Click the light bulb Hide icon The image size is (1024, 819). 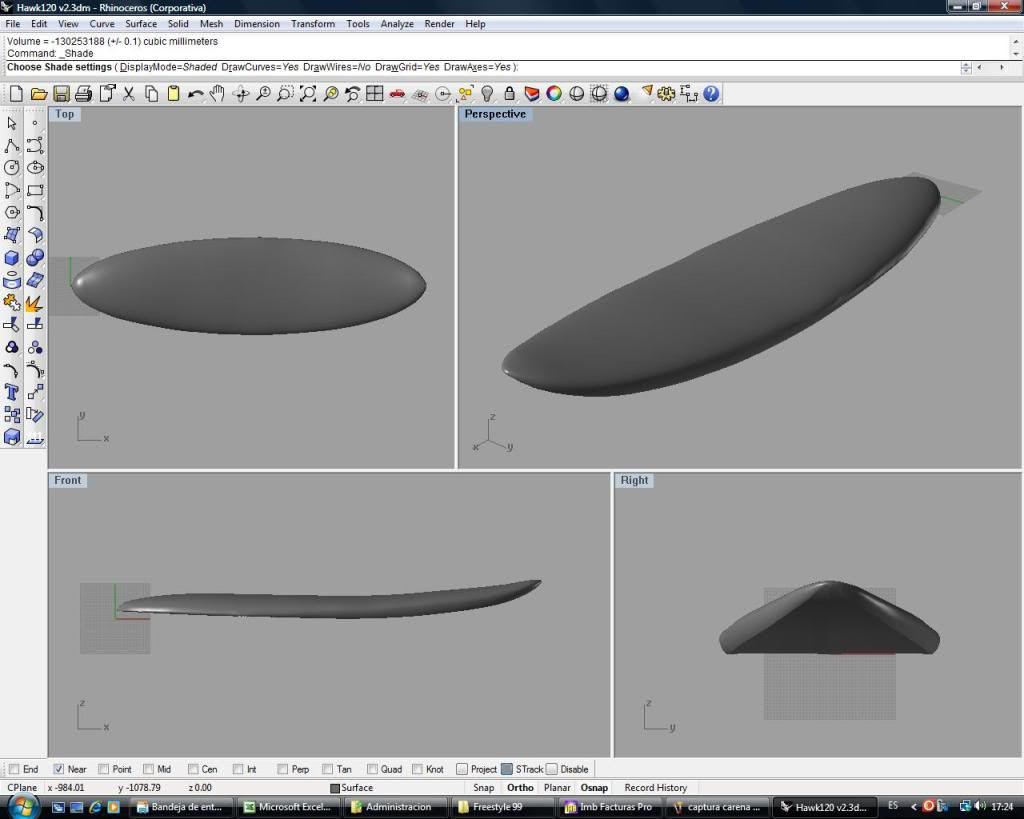point(487,94)
